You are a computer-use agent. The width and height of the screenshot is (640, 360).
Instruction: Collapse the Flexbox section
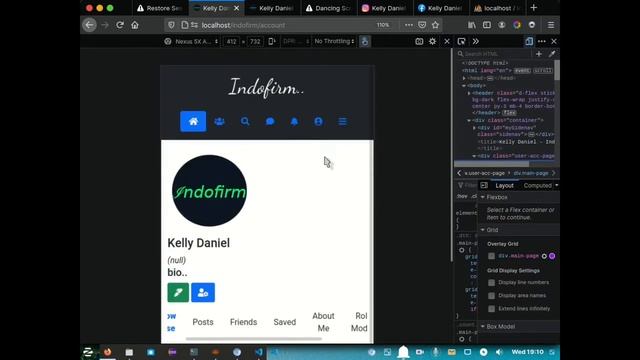click(483, 197)
